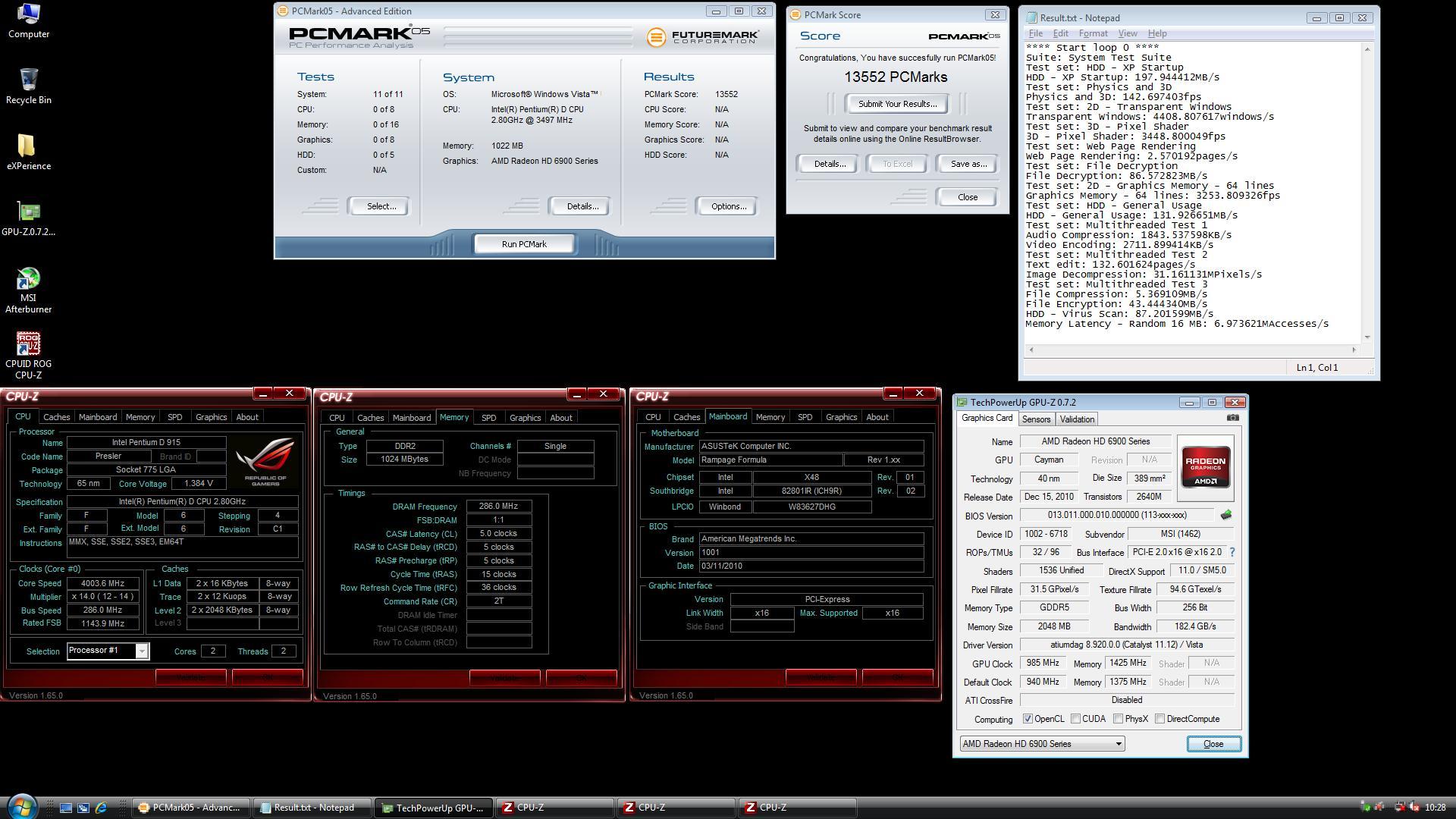The width and height of the screenshot is (1456, 819).
Task: Click the Close button in GPU-Z
Action: (1213, 744)
